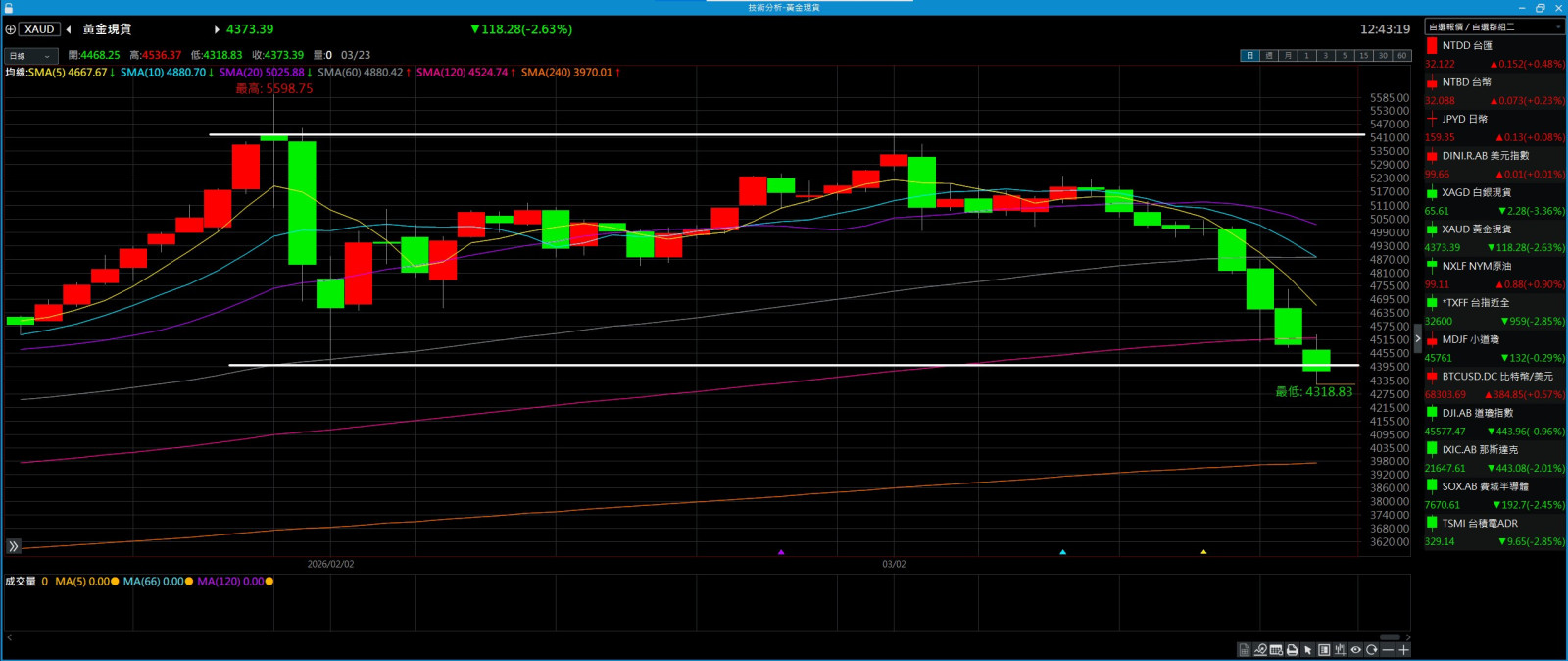Zoom out chart with minus icon
This screenshot has height=661, width=1568.
(x=1388, y=650)
